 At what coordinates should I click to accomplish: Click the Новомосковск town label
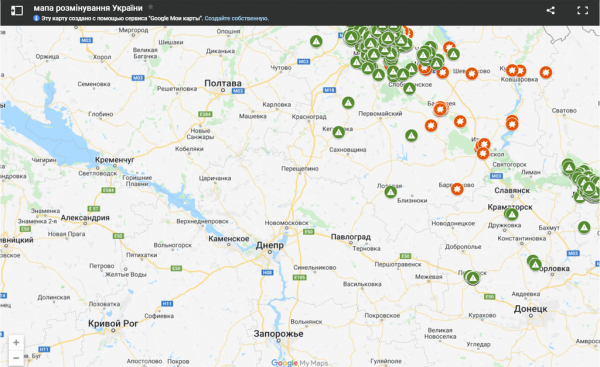point(287,222)
